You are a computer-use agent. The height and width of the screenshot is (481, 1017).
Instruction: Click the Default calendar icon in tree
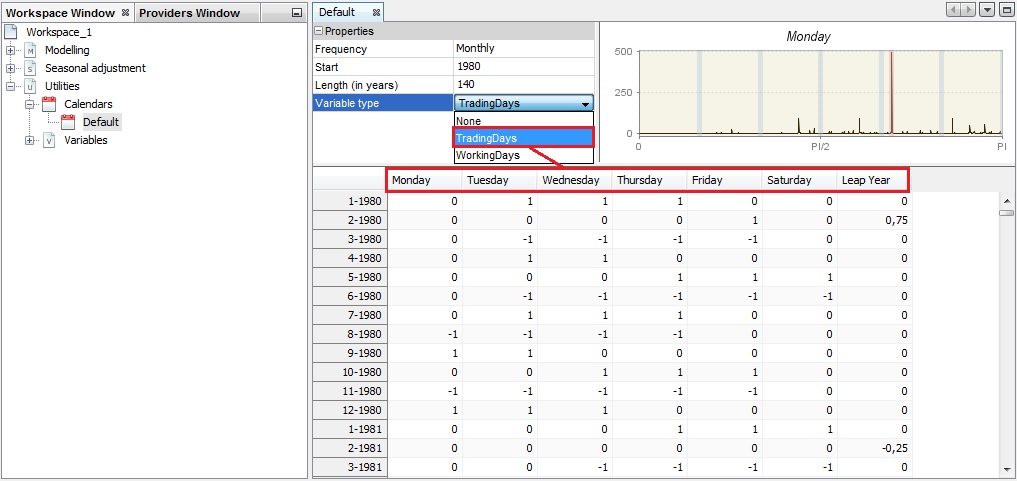click(x=68, y=122)
